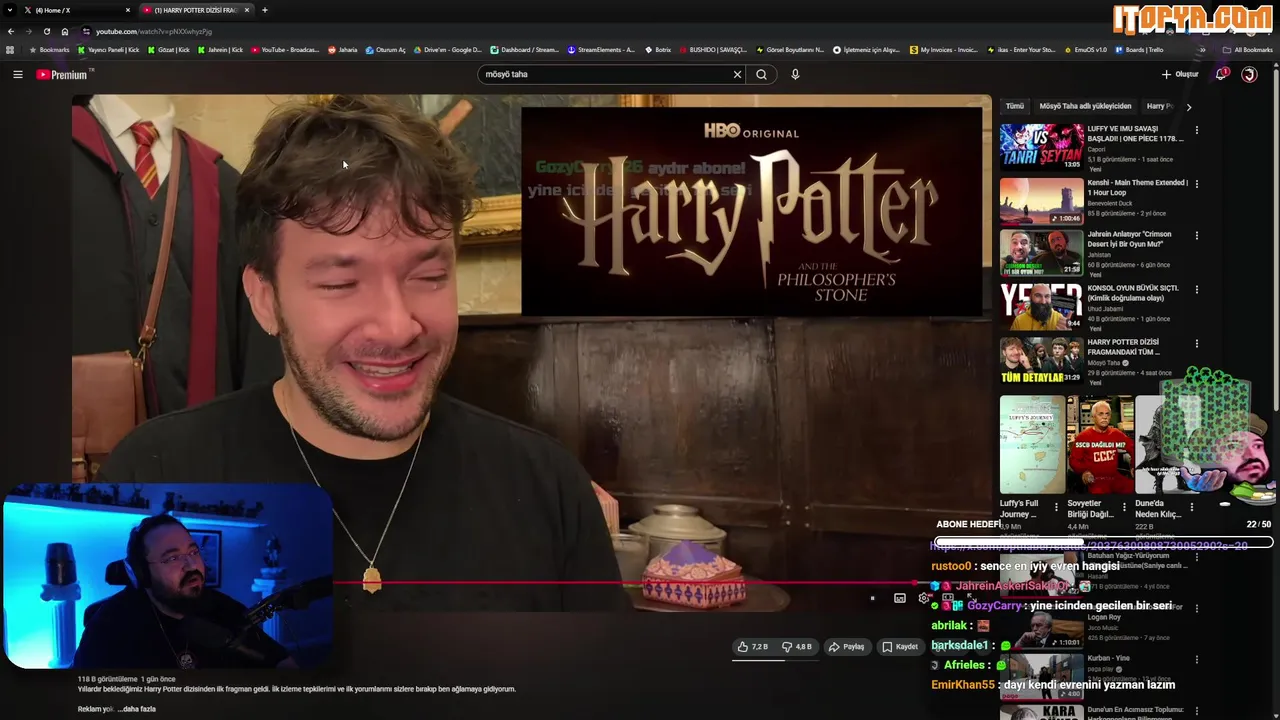
Task: Open 'Jahrein Anlatıyor Crimson Desert' thumbnail
Action: 1041,253
